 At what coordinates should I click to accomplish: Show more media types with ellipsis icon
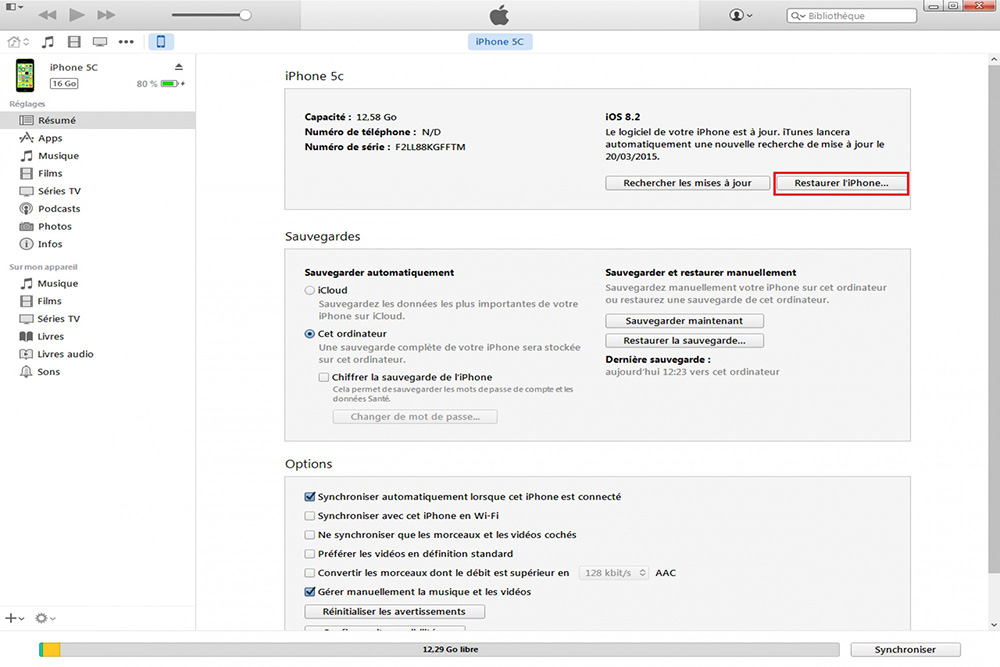[x=126, y=42]
